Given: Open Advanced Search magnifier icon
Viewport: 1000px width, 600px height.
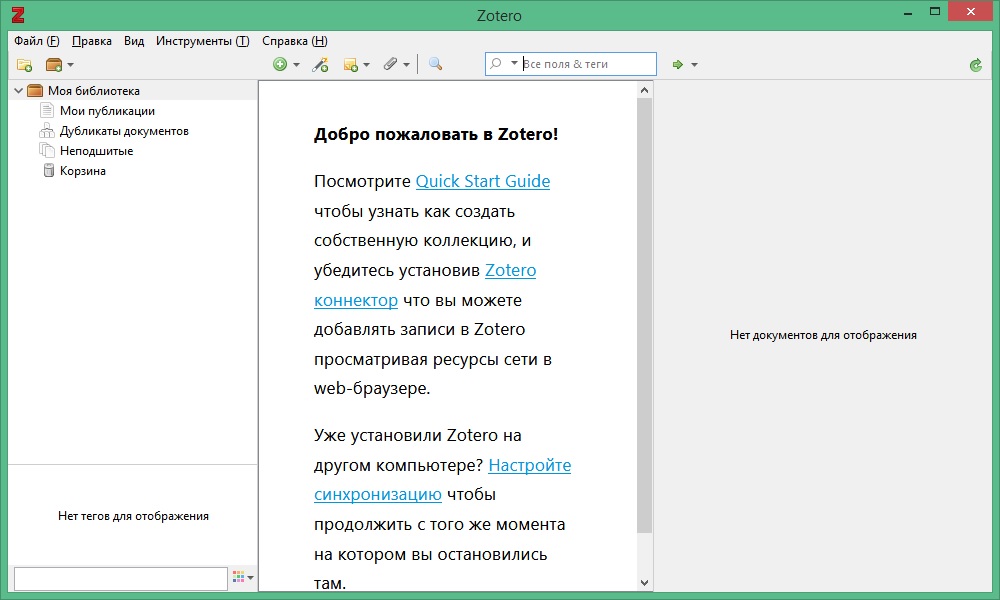Looking at the screenshot, I should point(435,65).
